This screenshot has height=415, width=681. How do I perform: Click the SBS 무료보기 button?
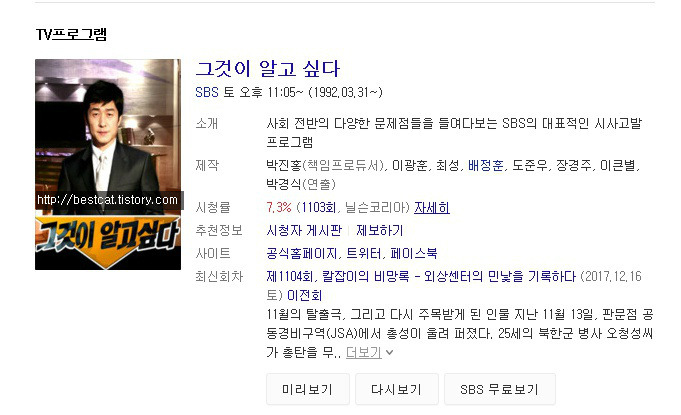point(499,389)
